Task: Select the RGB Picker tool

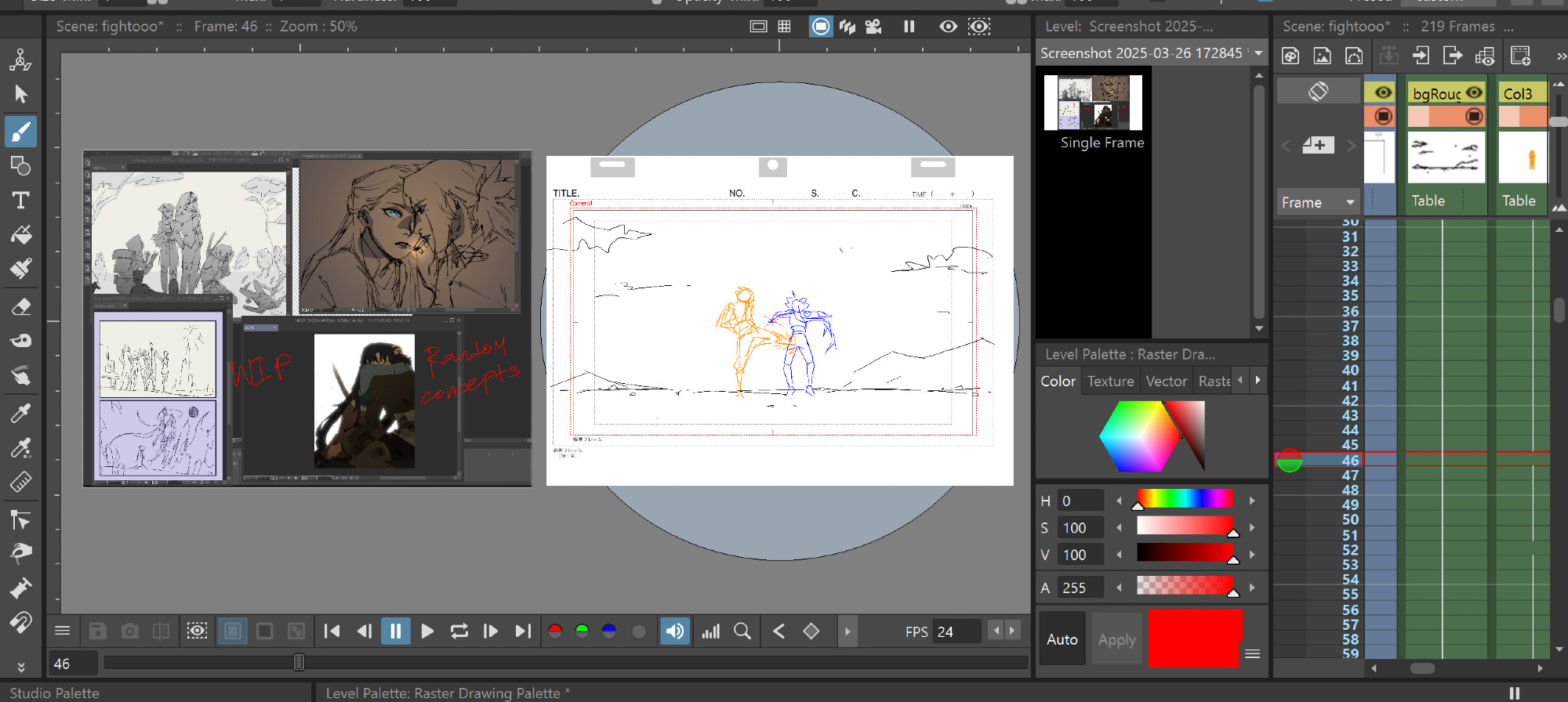Action: coord(20,447)
